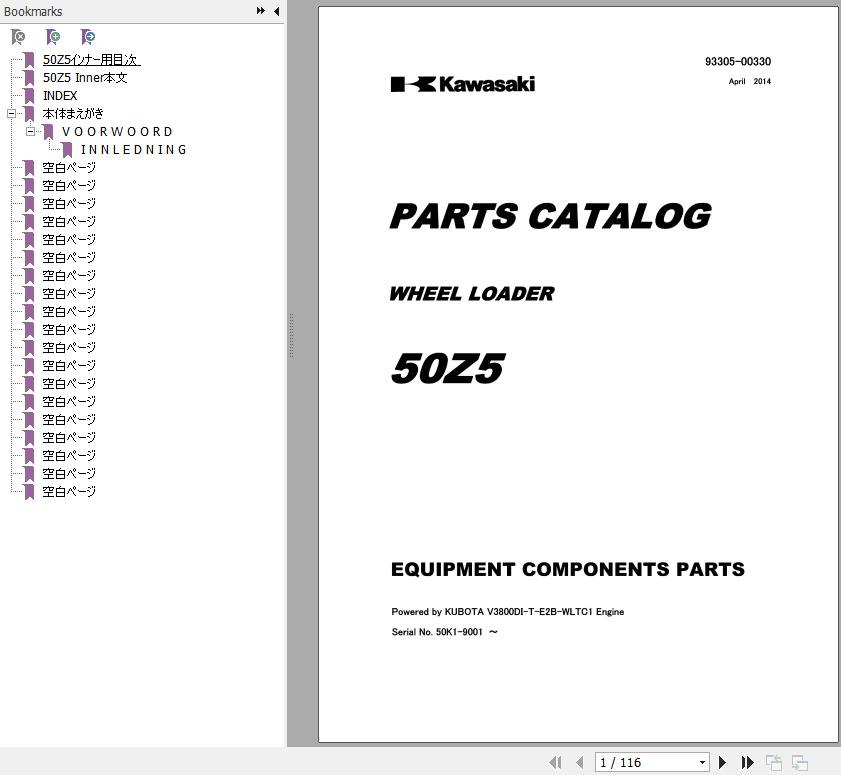Image resolution: width=841 pixels, height=775 pixels.
Task: Click the Serial No. 50K1-9001 line
Action: 445,632
